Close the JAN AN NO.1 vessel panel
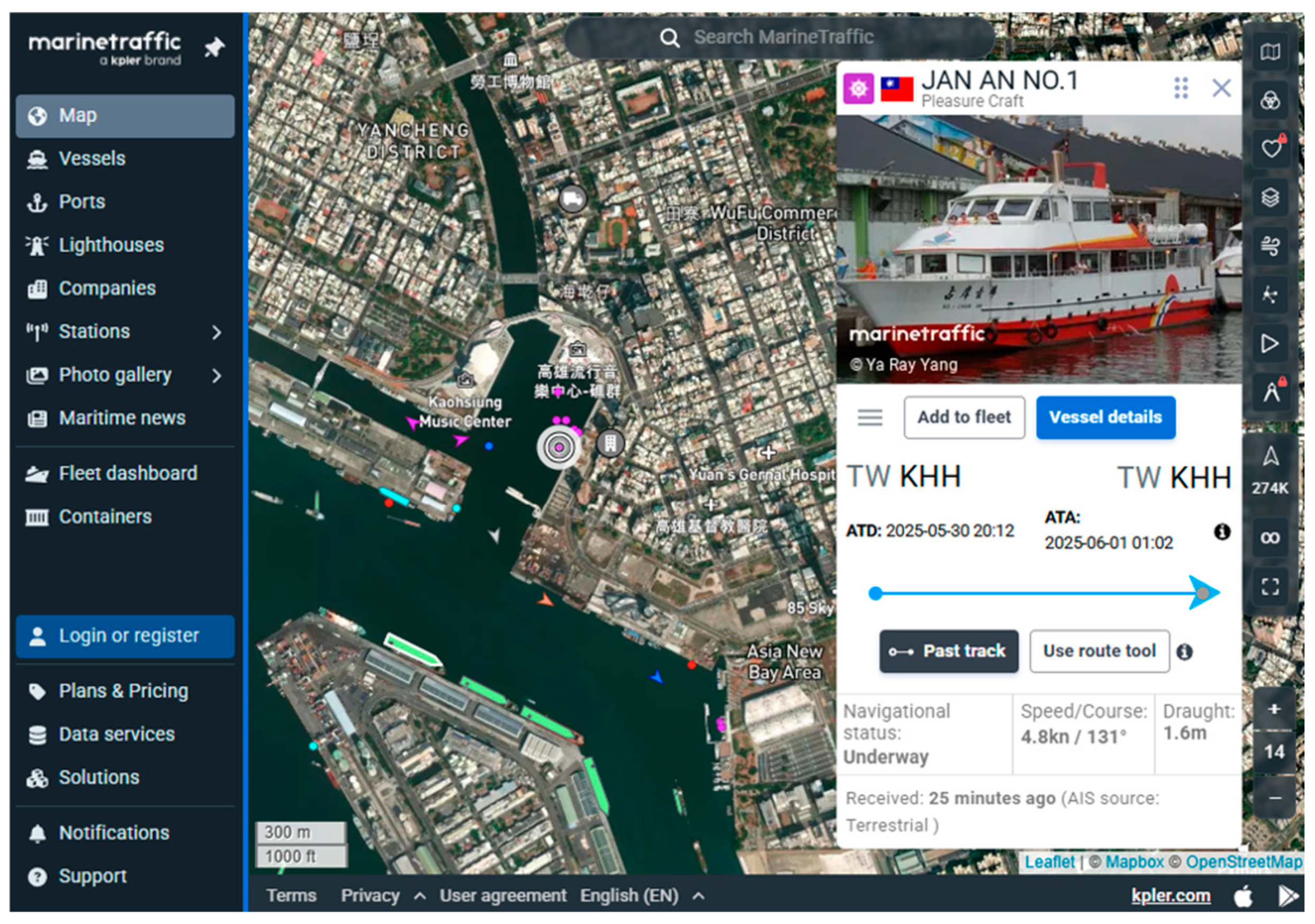Image resolution: width=1315 pixels, height=924 pixels. [1222, 88]
